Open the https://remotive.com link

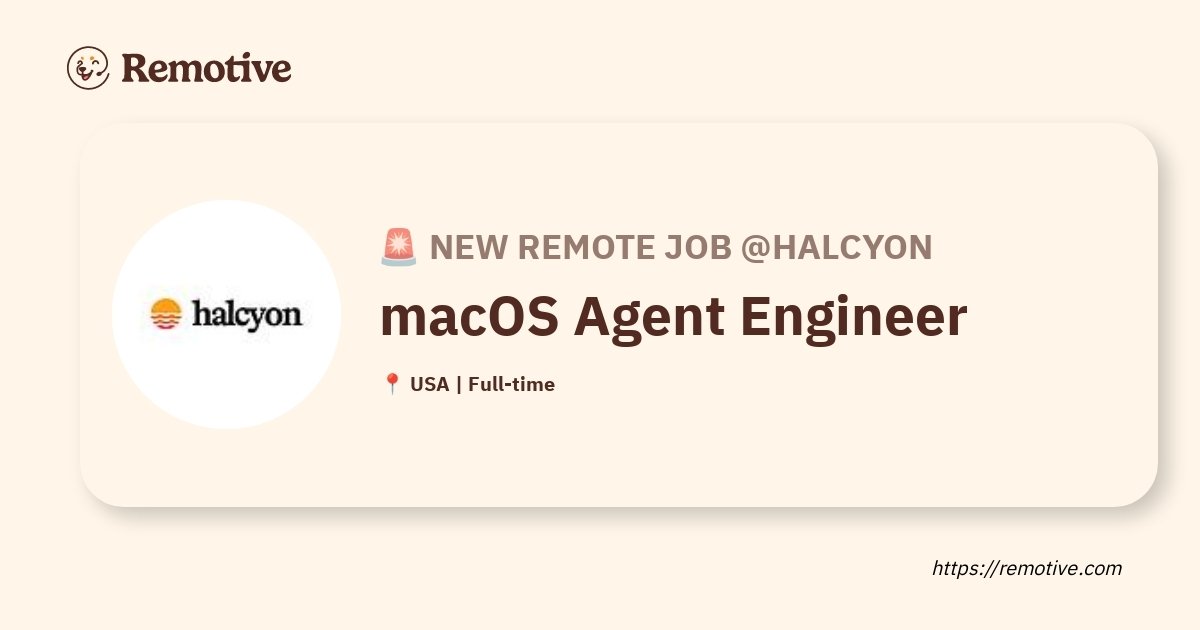[1027, 568]
